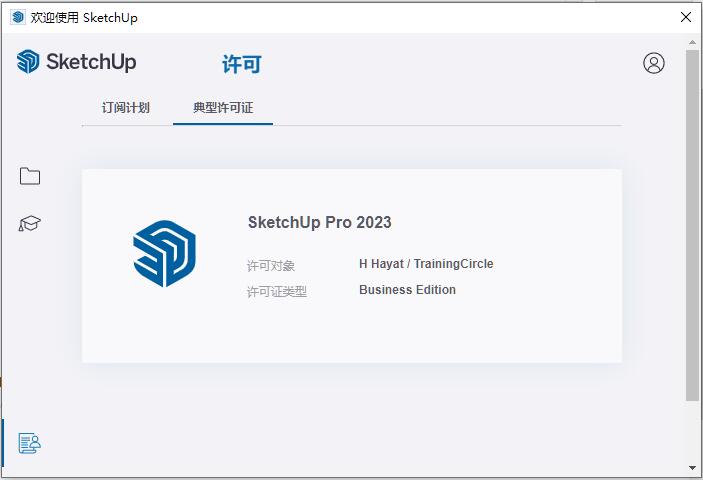703x480 pixels.
Task: Click the SketchUp Pro 2023 title text
Action: (320, 222)
